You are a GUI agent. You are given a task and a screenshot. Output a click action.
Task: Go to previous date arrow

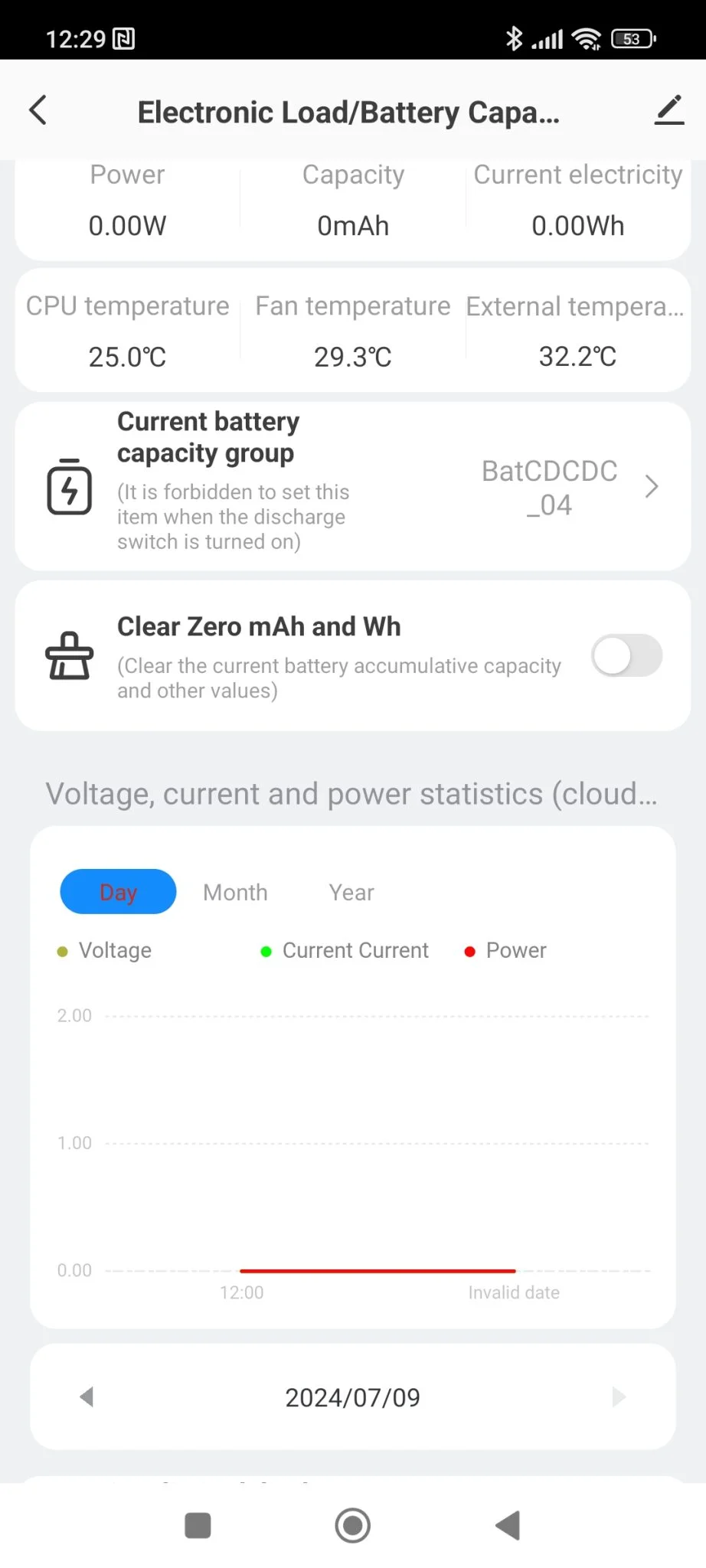pyautogui.click(x=87, y=1397)
